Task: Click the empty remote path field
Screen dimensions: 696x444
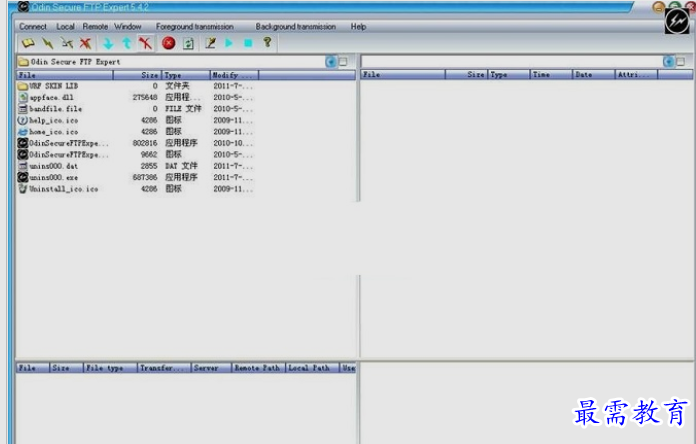Action: coord(512,62)
